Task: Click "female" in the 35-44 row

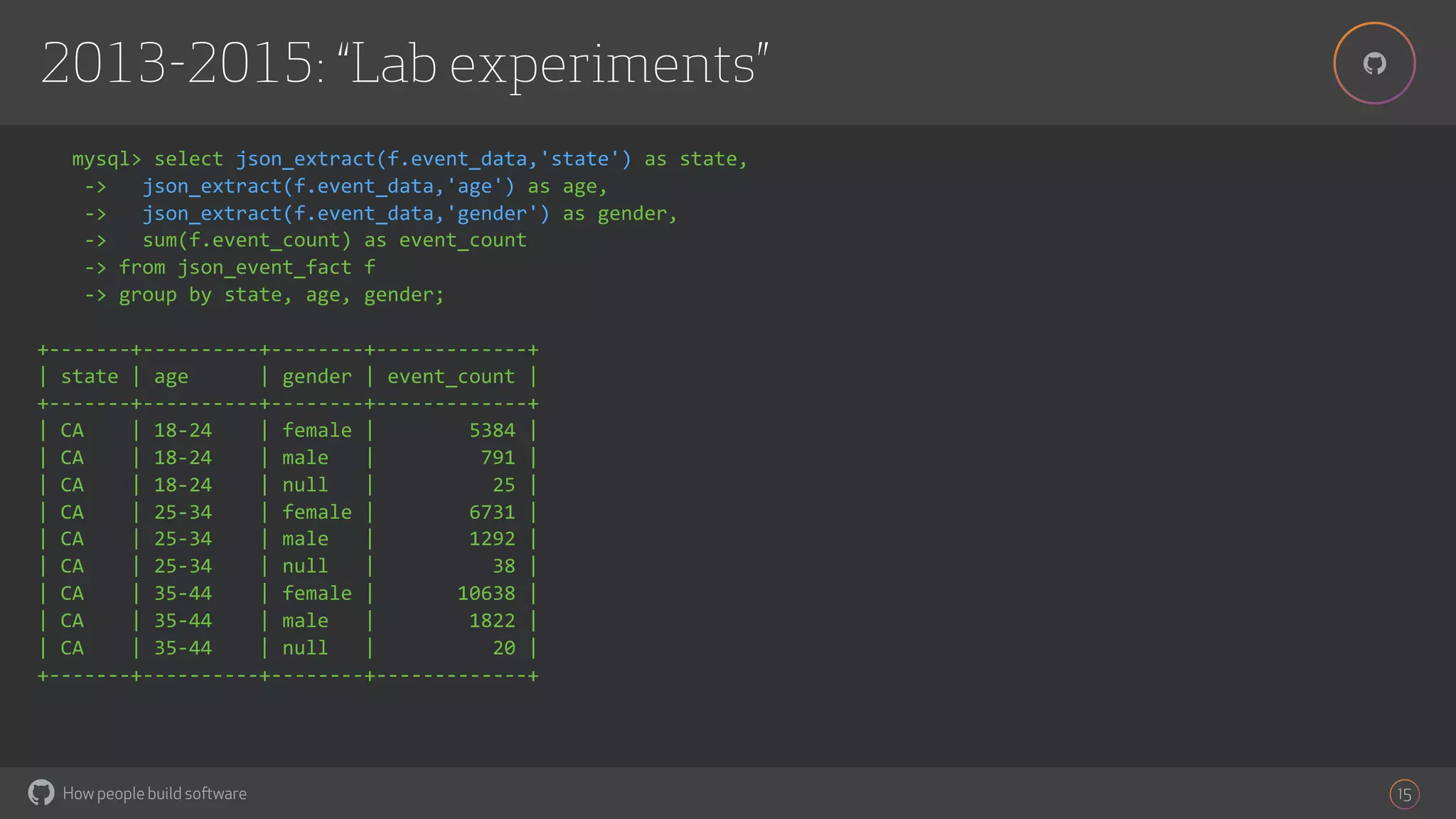Action: pos(317,593)
